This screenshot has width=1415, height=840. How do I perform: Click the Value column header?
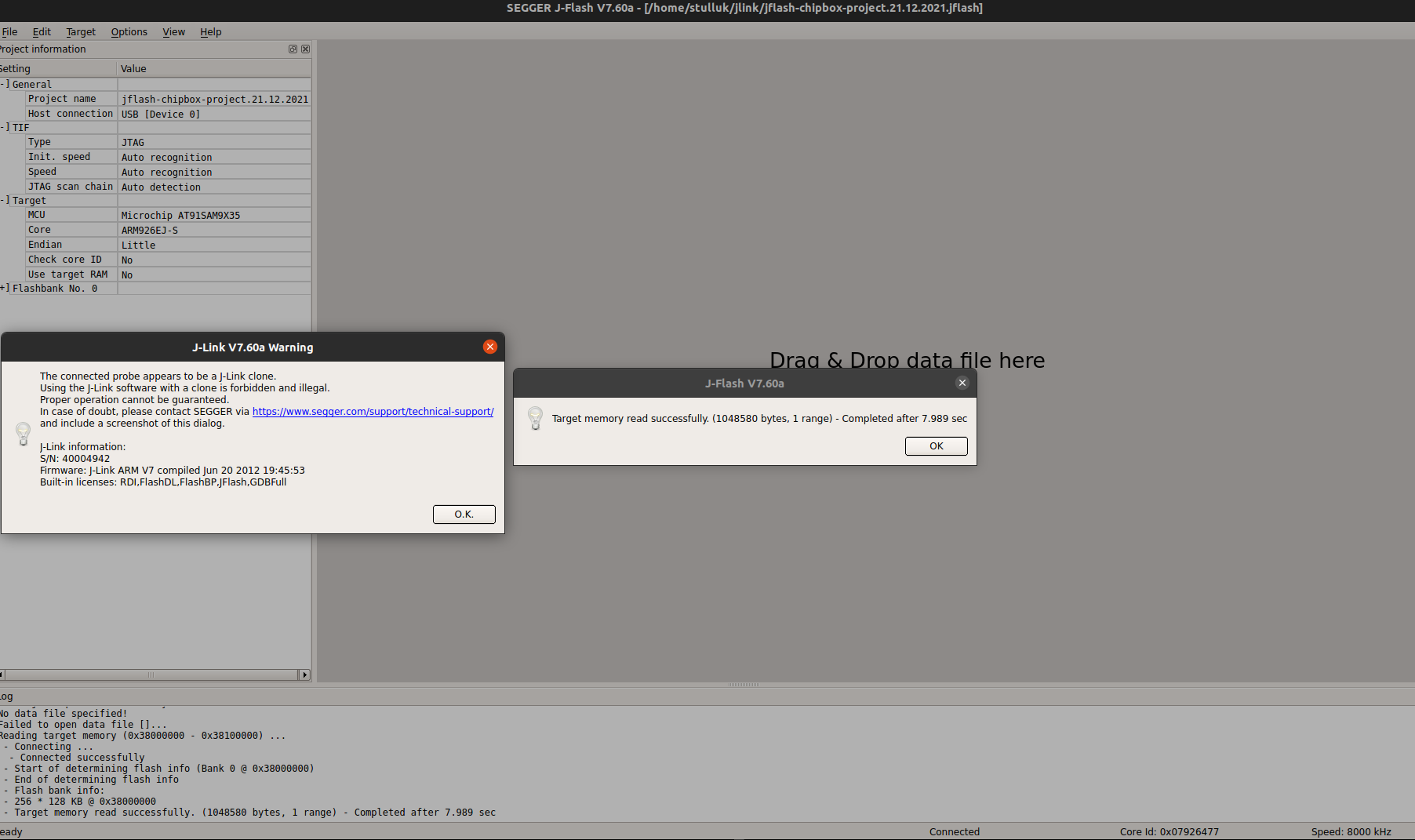pyautogui.click(x=214, y=68)
